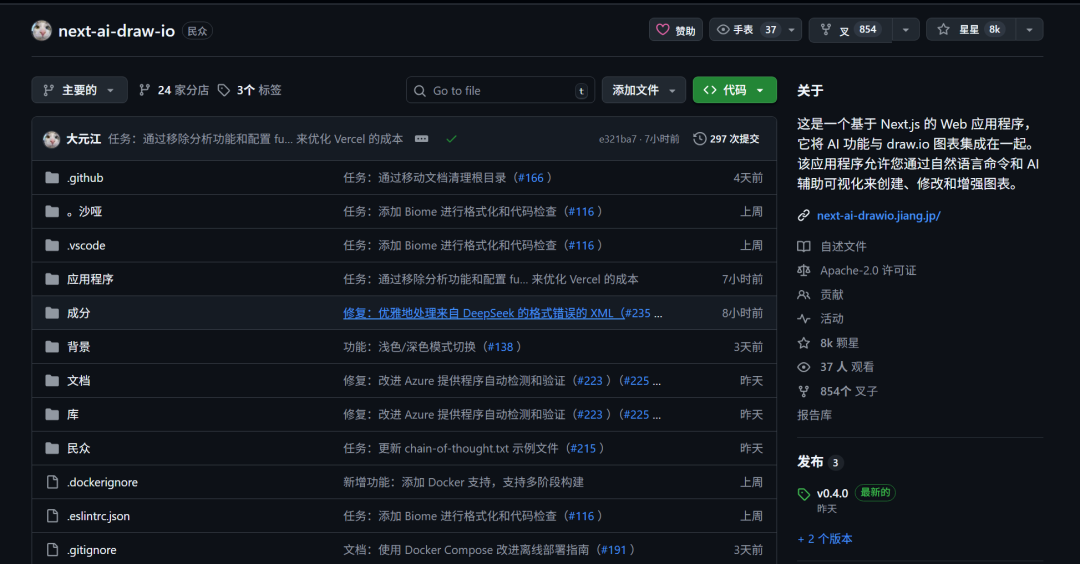1080x564 pixels.
Task: Open the 854 forks (叉子) link
Action: click(x=849, y=390)
